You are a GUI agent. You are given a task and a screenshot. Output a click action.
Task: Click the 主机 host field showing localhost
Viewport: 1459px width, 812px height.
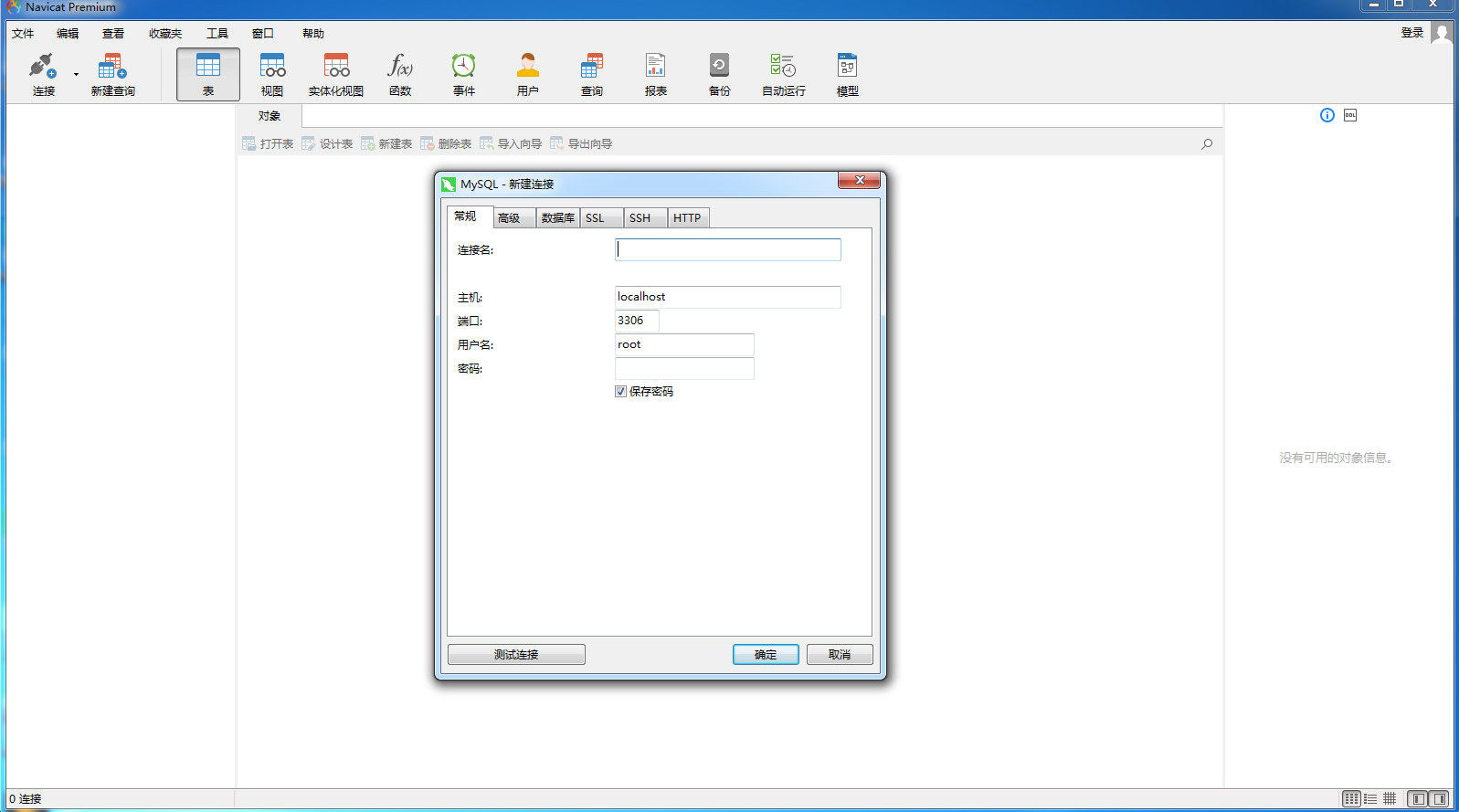(x=728, y=297)
